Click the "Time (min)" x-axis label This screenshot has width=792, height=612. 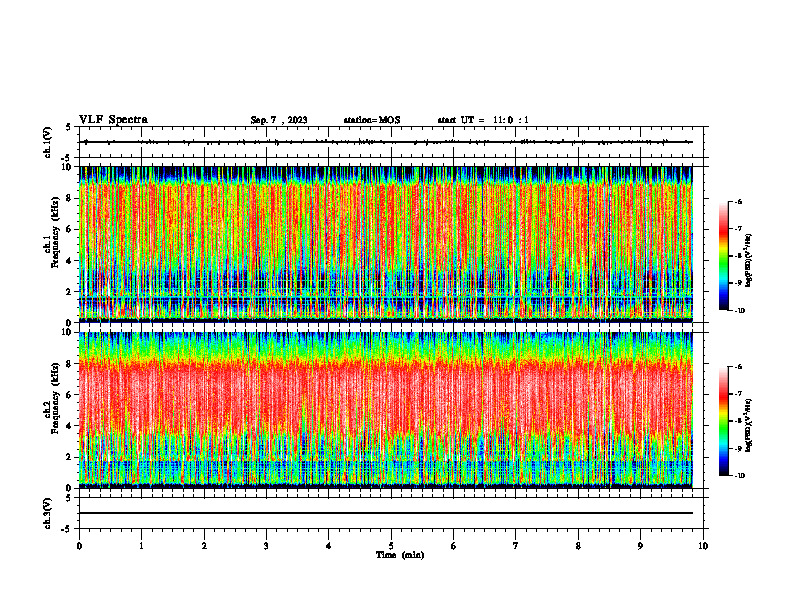(400, 555)
